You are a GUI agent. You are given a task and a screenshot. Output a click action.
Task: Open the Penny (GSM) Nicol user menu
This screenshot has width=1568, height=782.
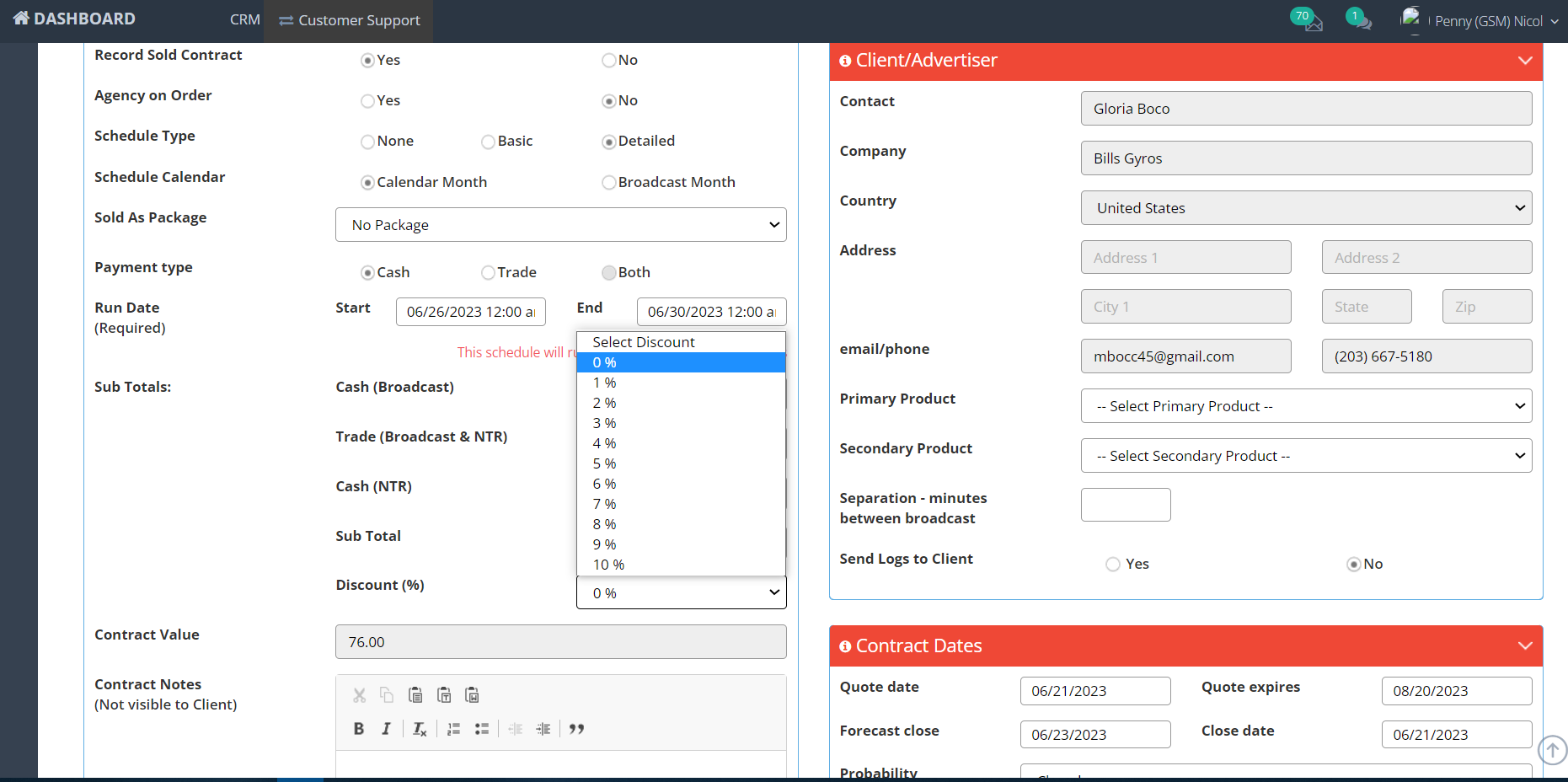(x=1496, y=21)
